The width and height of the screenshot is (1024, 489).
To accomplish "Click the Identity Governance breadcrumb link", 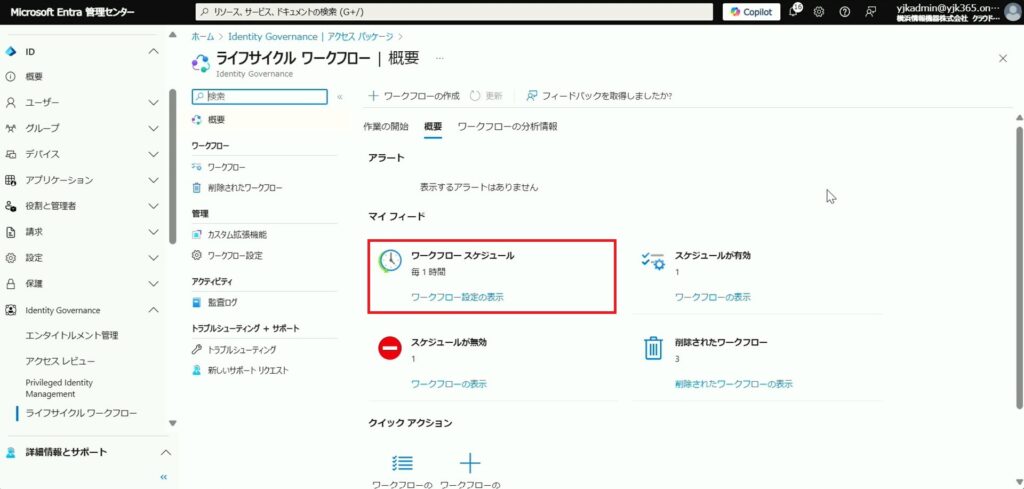I will coord(266,36).
